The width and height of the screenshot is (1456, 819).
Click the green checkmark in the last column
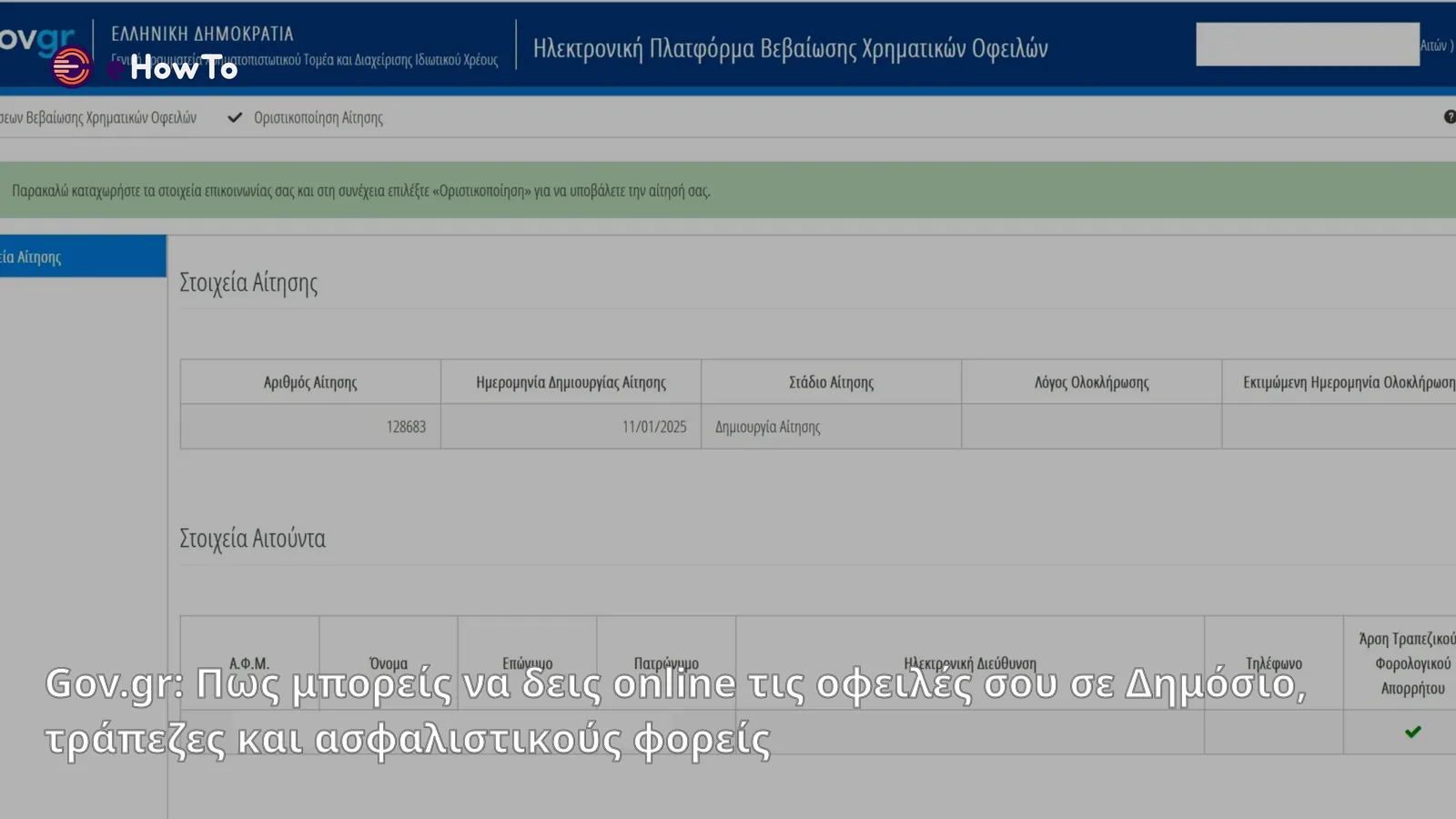pyautogui.click(x=1414, y=732)
